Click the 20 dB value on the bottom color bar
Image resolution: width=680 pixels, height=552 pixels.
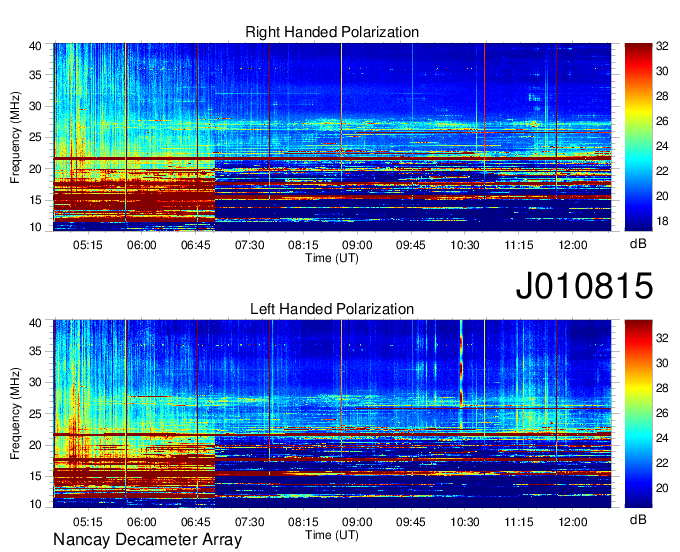(662, 488)
